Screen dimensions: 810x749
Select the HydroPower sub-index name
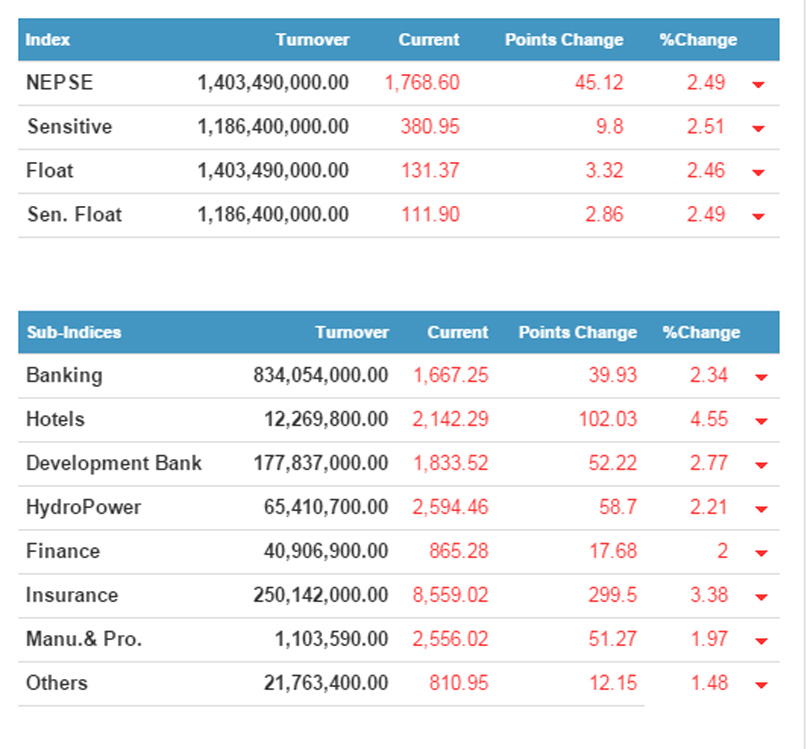click(x=83, y=507)
